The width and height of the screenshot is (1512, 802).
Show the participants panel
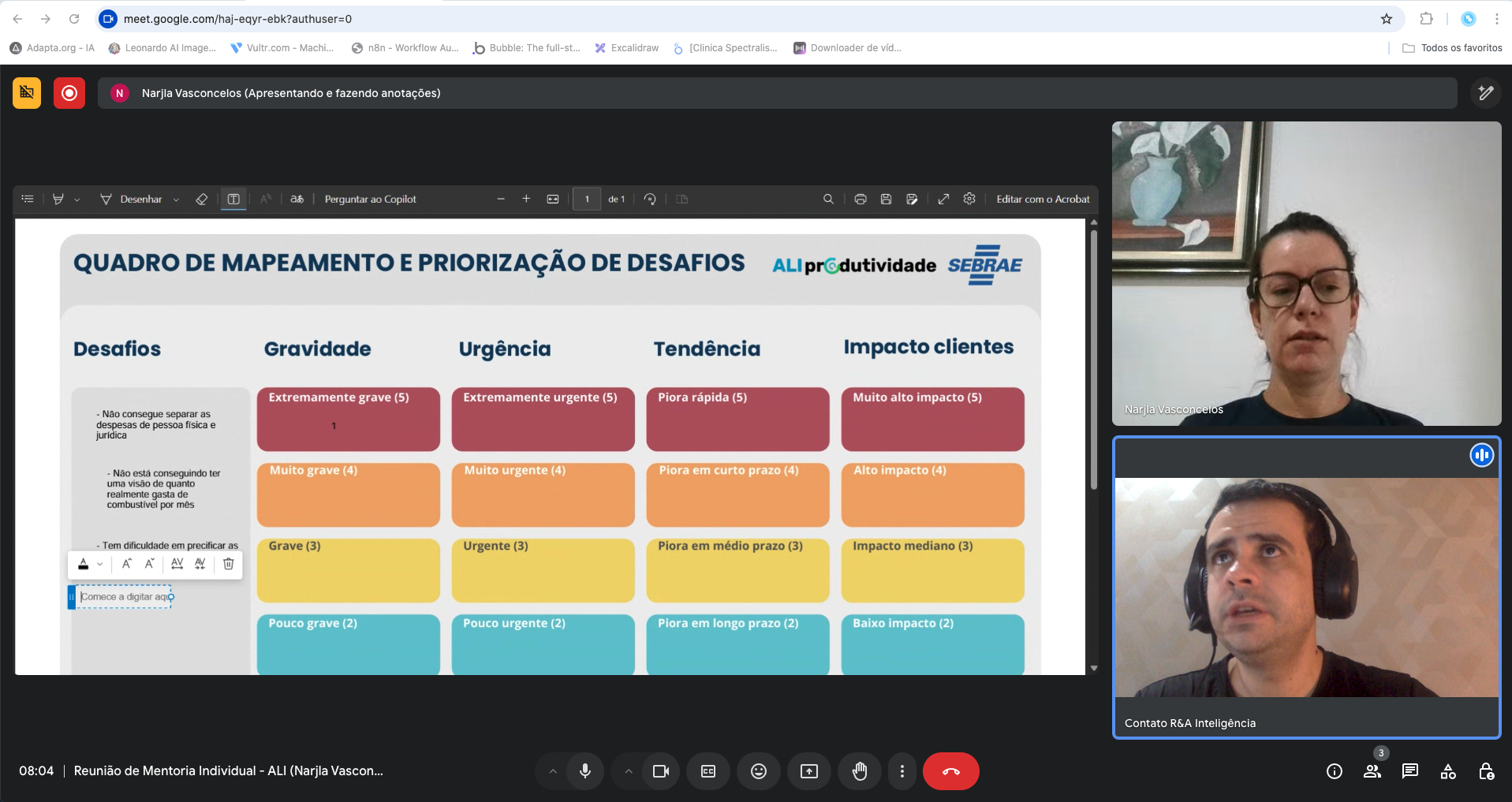click(x=1372, y=771)
